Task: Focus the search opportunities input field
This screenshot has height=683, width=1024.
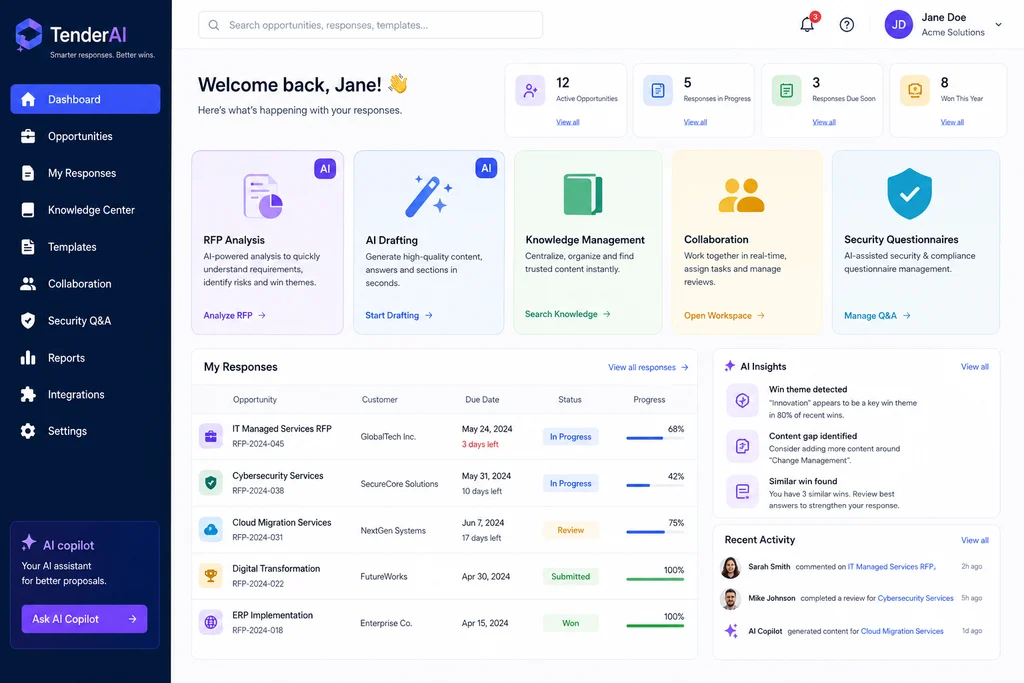Action: [x=370, y=25]
